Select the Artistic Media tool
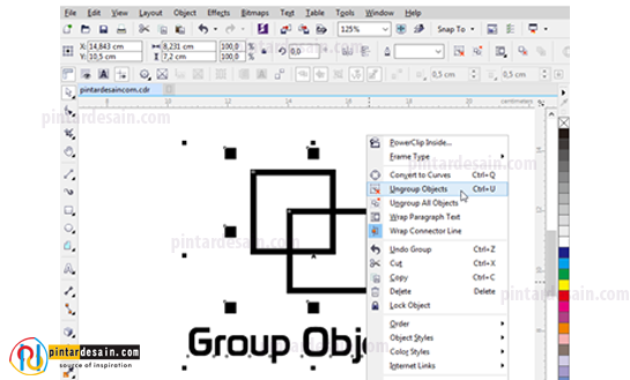Viewport: 630px width, 380px height. 69,192
